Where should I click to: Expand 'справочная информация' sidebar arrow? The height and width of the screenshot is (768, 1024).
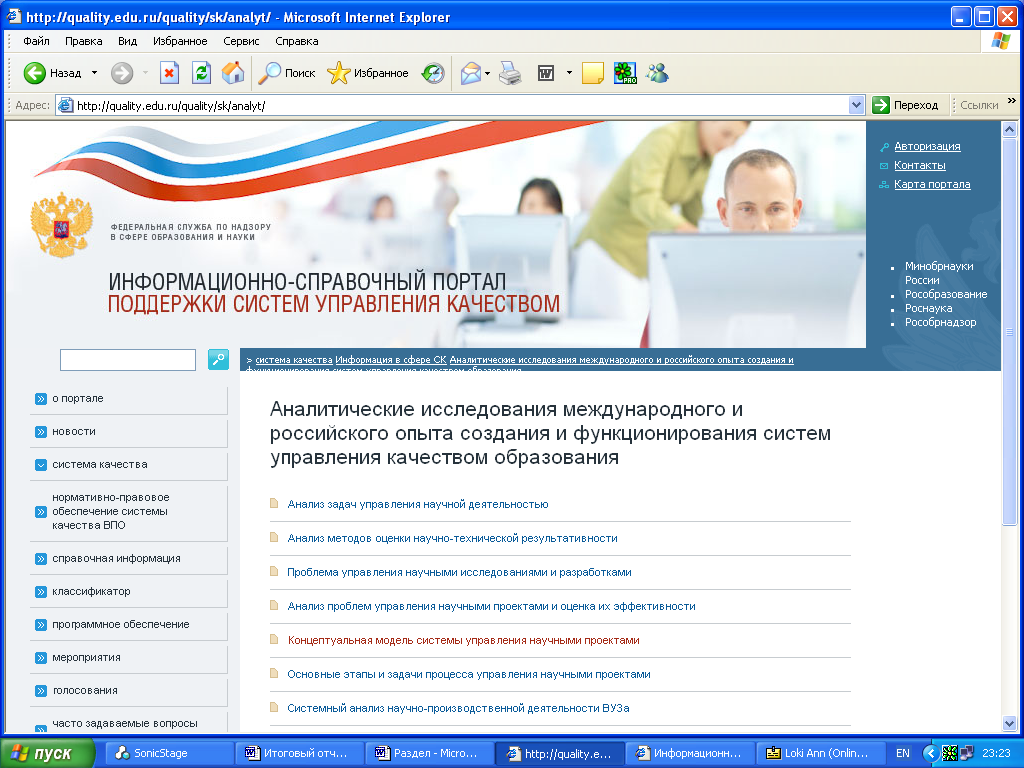pyautogui.click(x=41, y=559)
